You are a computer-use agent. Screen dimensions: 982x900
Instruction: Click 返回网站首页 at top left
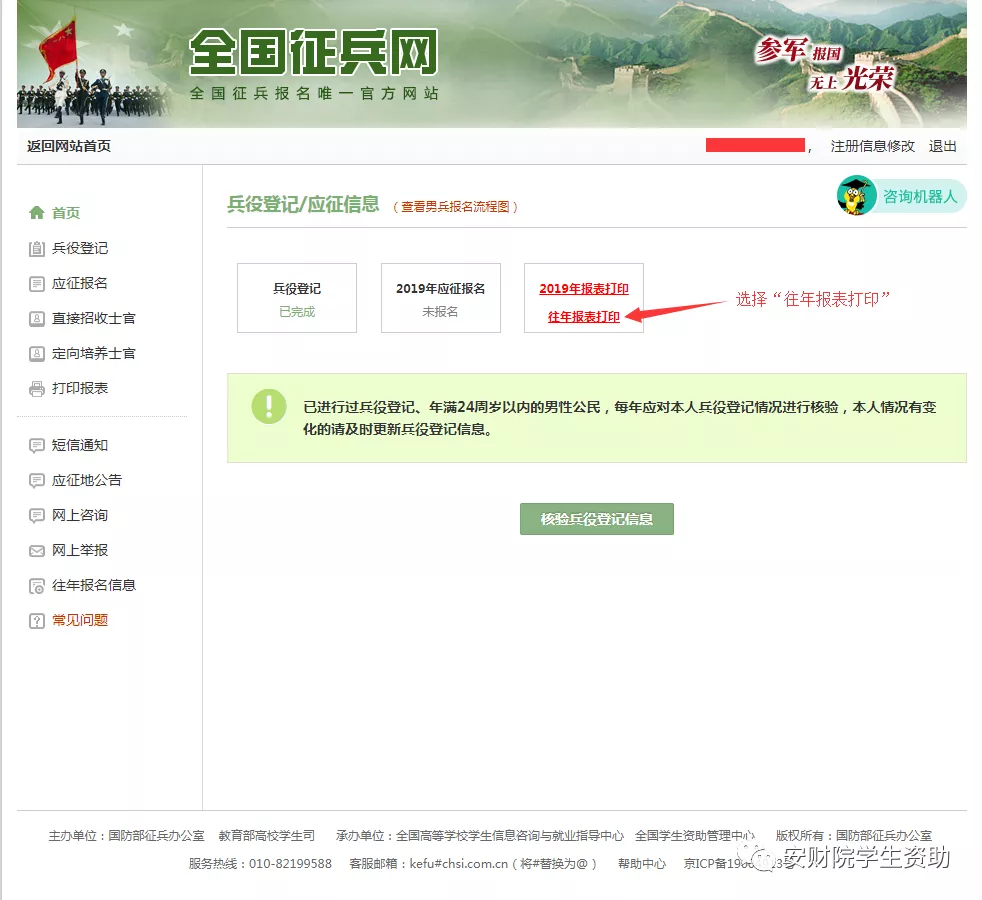pos(69,146)
